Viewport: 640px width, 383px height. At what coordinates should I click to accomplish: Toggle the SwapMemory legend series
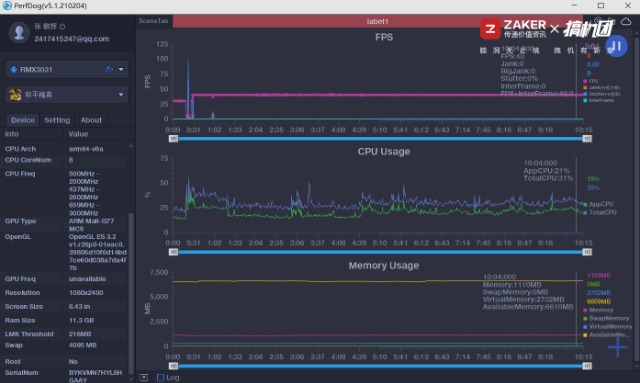coord(606,318)
